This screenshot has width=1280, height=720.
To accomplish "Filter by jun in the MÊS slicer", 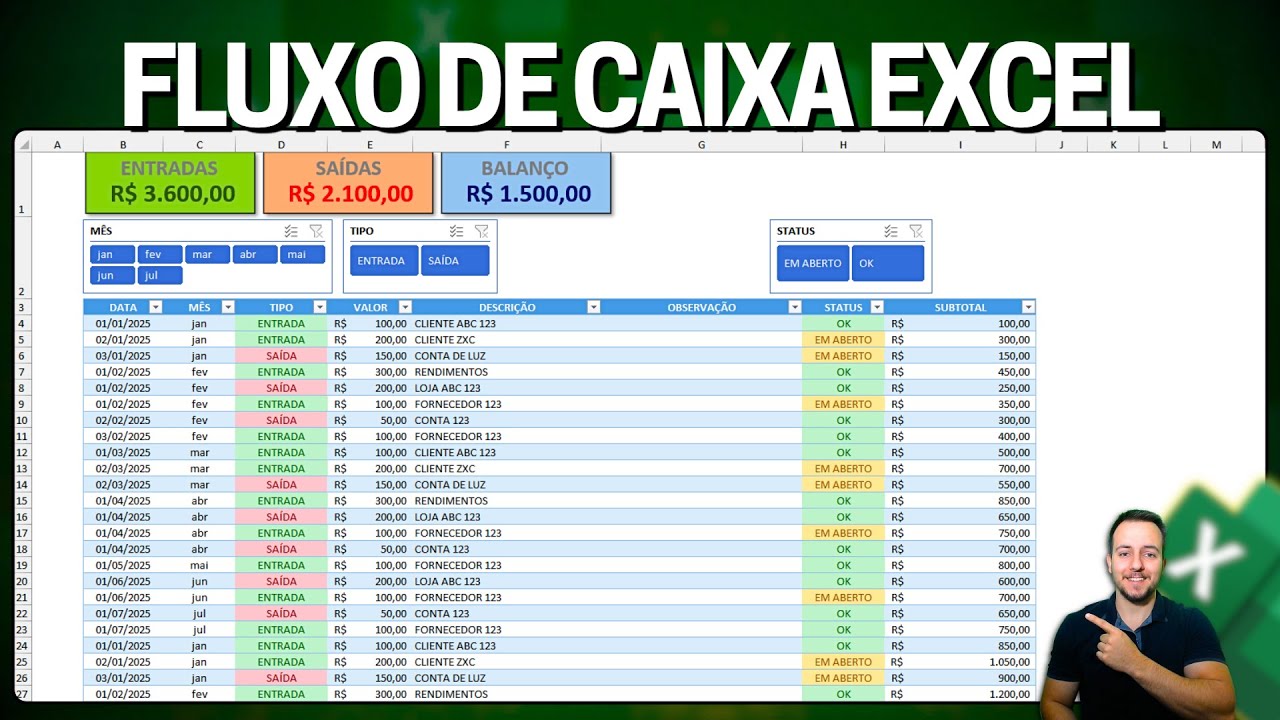I will [112, 275].
